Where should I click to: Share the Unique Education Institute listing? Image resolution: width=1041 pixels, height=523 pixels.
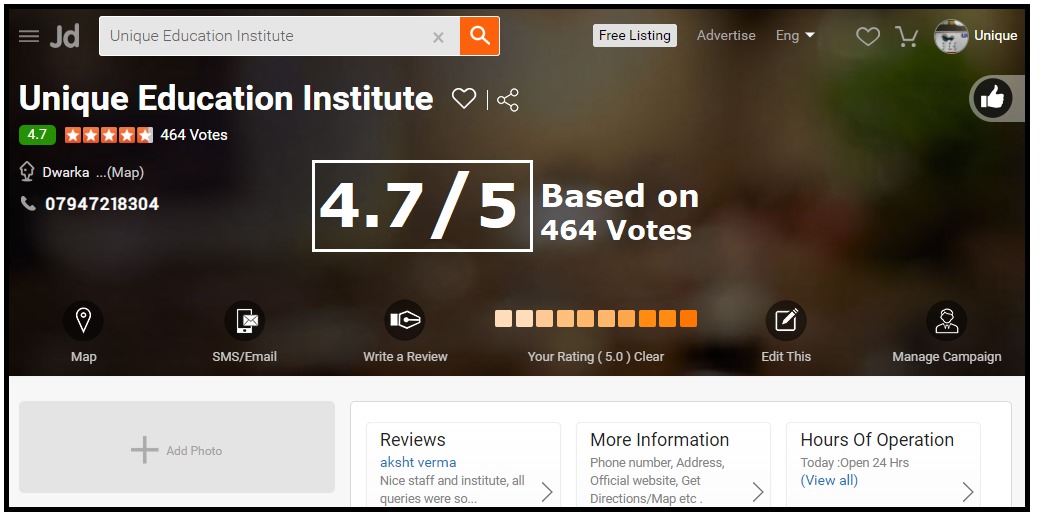point(508,100)
